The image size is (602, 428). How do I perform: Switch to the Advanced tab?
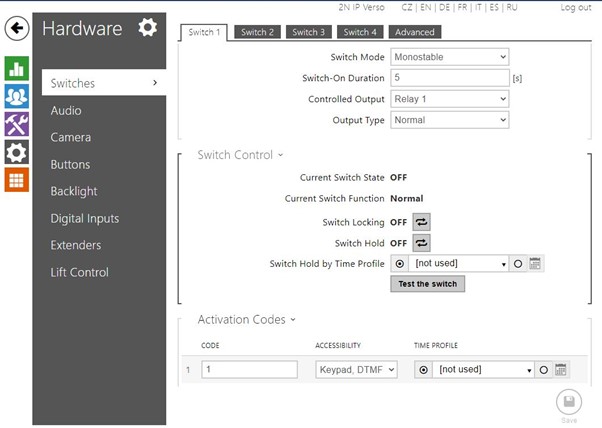(414, 33)
